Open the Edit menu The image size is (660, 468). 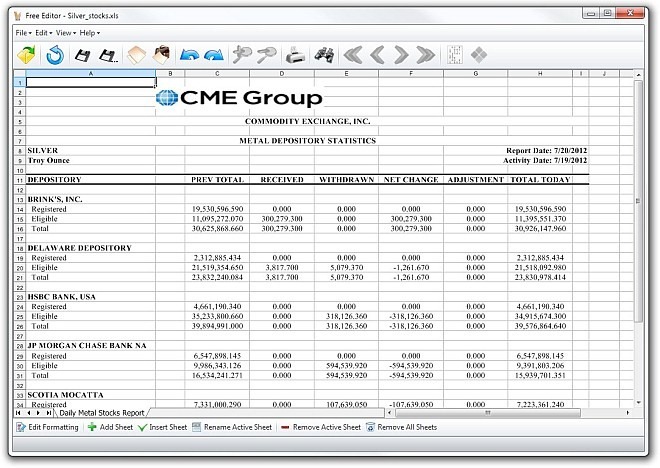tap(43, 33)
